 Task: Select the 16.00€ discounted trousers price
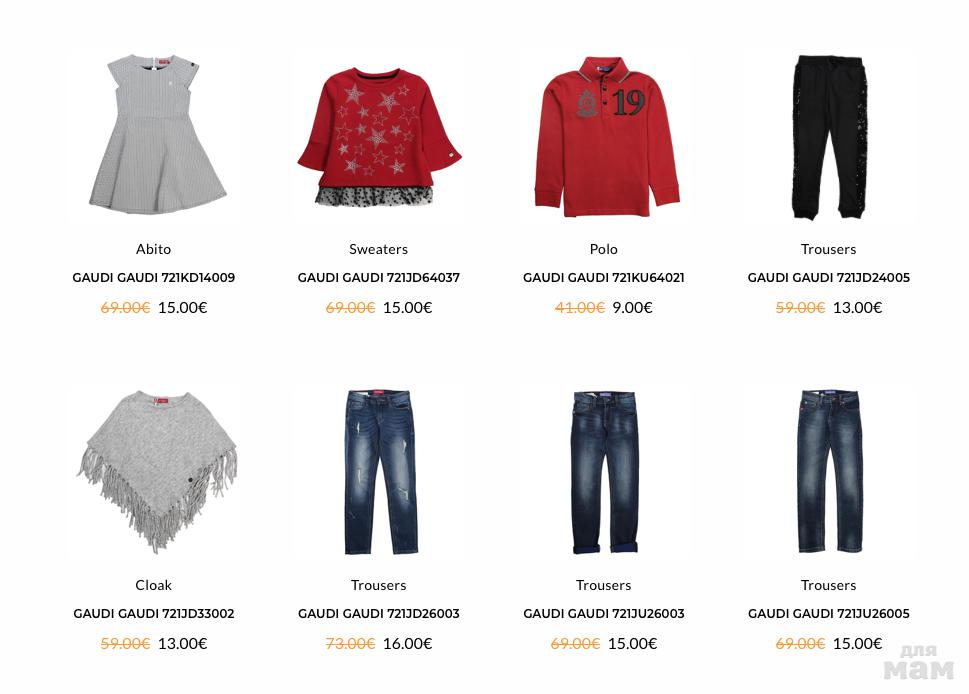point(407,643)
